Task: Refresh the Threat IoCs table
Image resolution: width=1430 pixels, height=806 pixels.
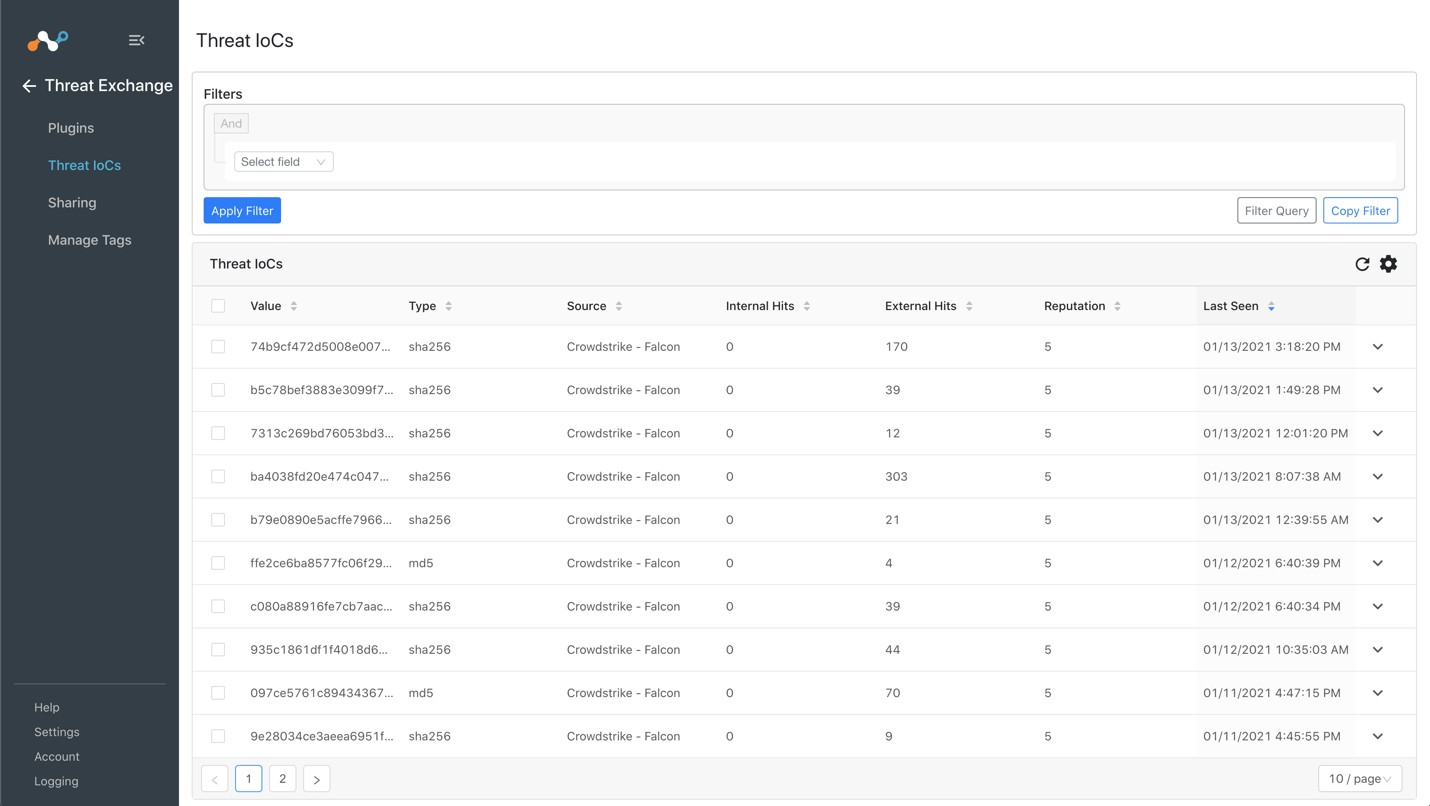Action: tap(1362, 264)
